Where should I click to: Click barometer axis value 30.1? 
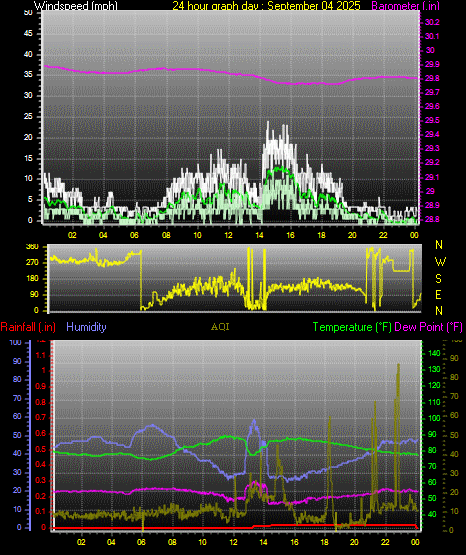pyautogui.click(x=432, y=36)
